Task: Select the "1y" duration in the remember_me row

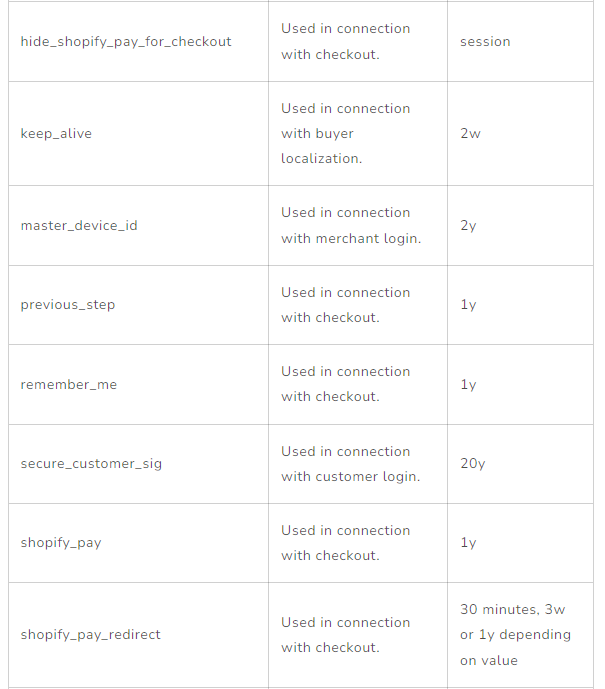Action: (x=468, y=385)
